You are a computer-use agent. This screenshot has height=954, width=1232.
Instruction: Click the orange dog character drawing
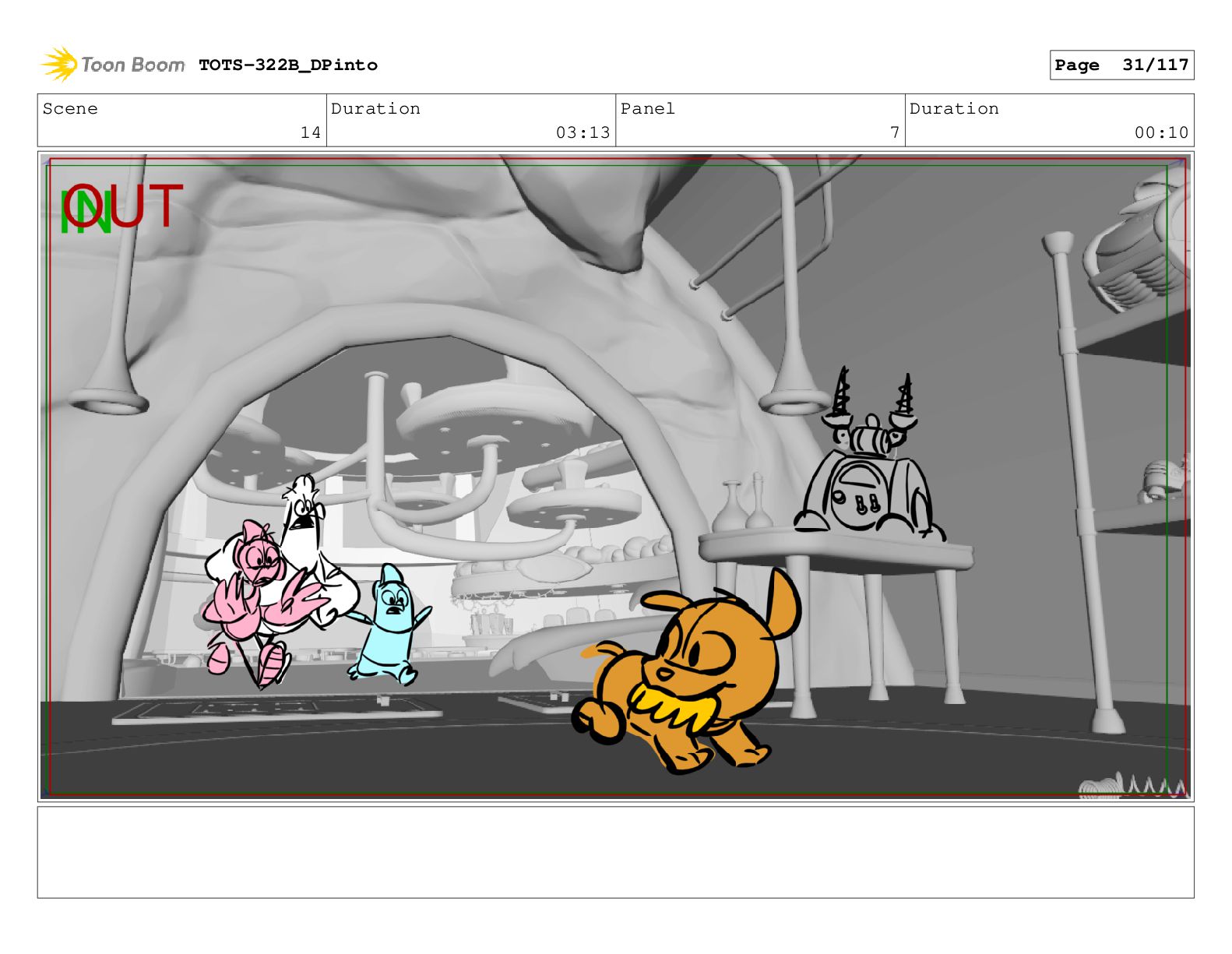pyautogui.click(x=687, y=671)
